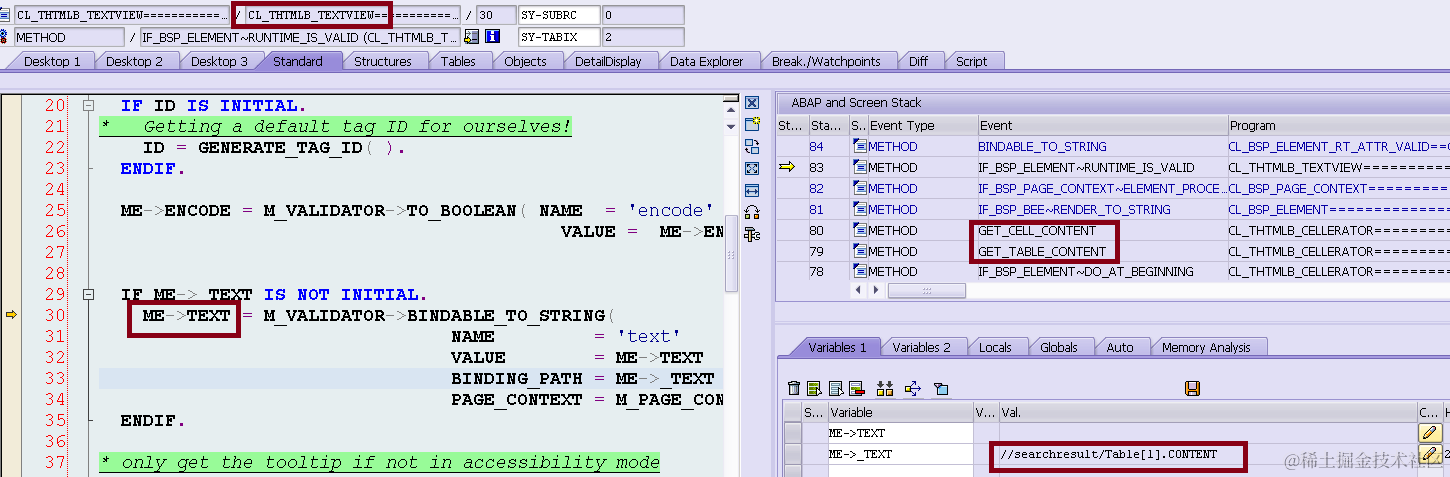
Task: Click the tool settings hammer icon beside the stack
Action: click(x=752, y=234)
